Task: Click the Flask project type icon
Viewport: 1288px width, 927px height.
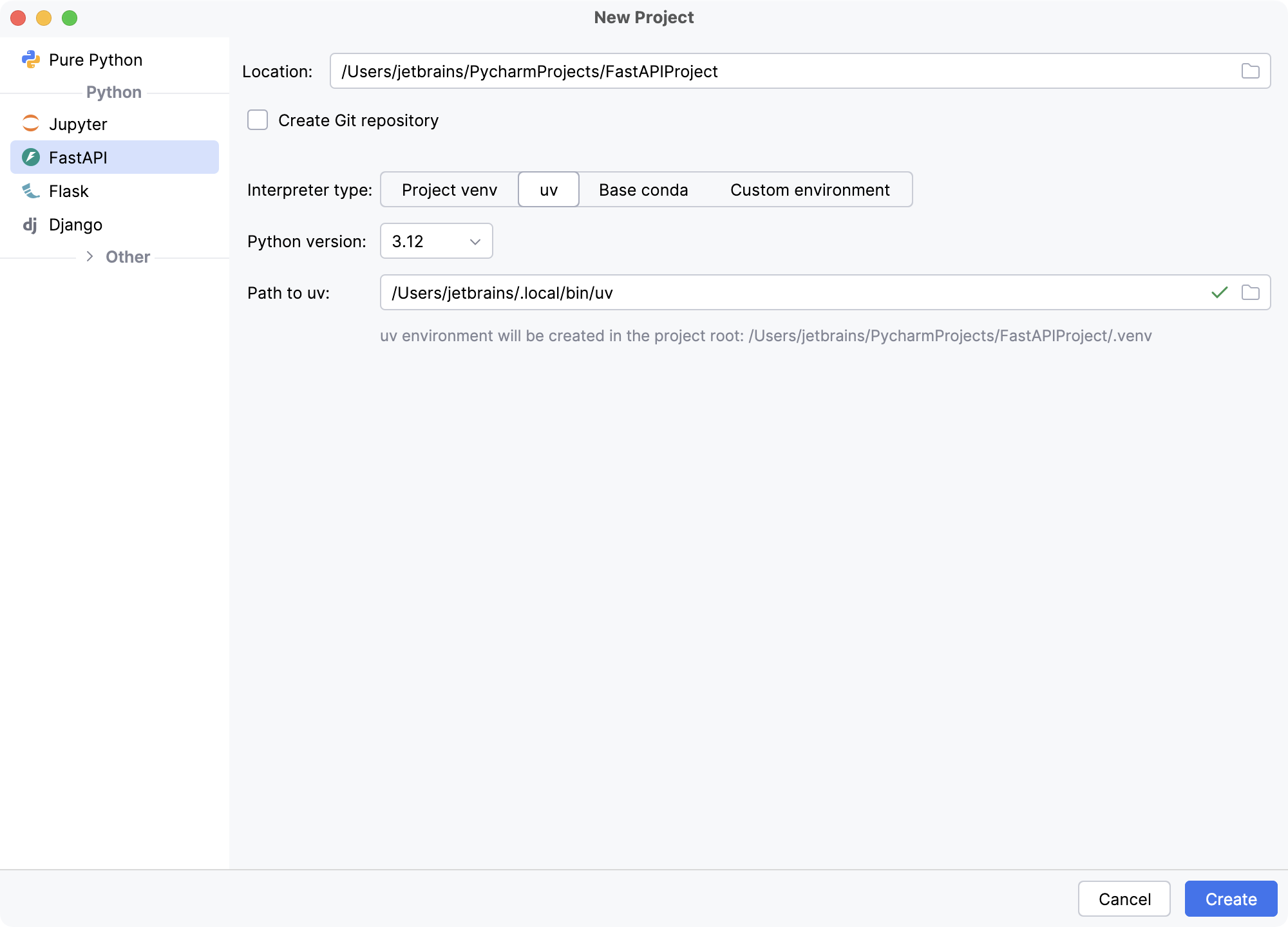Action: [x=31, y=191]
